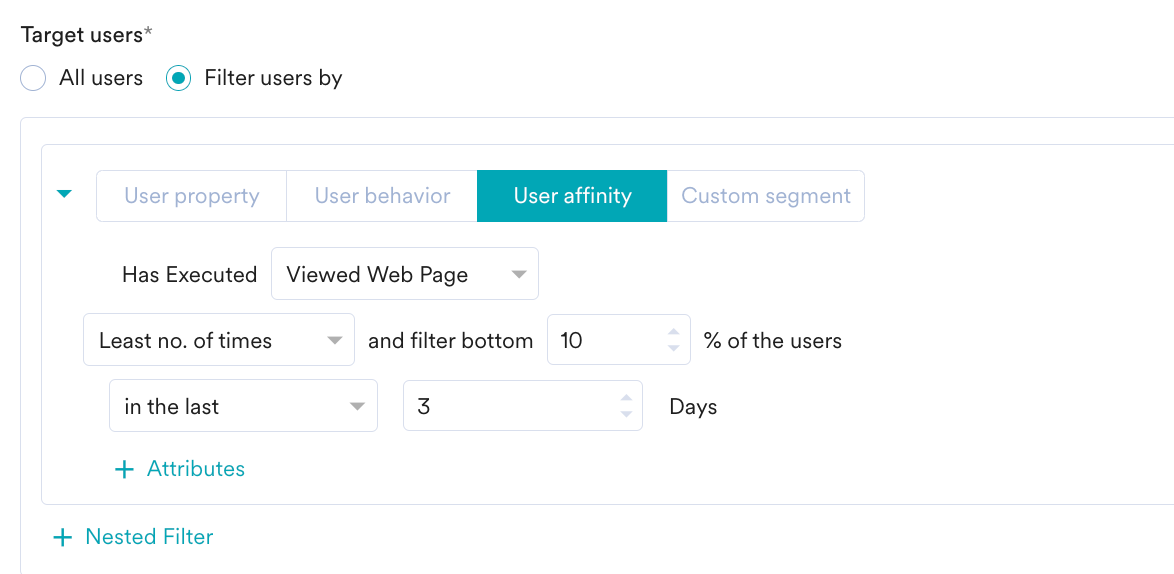Viewport: 1174px width, 574px height.
Task: Decrement the Days value down arrow
Action: [626, 415]
